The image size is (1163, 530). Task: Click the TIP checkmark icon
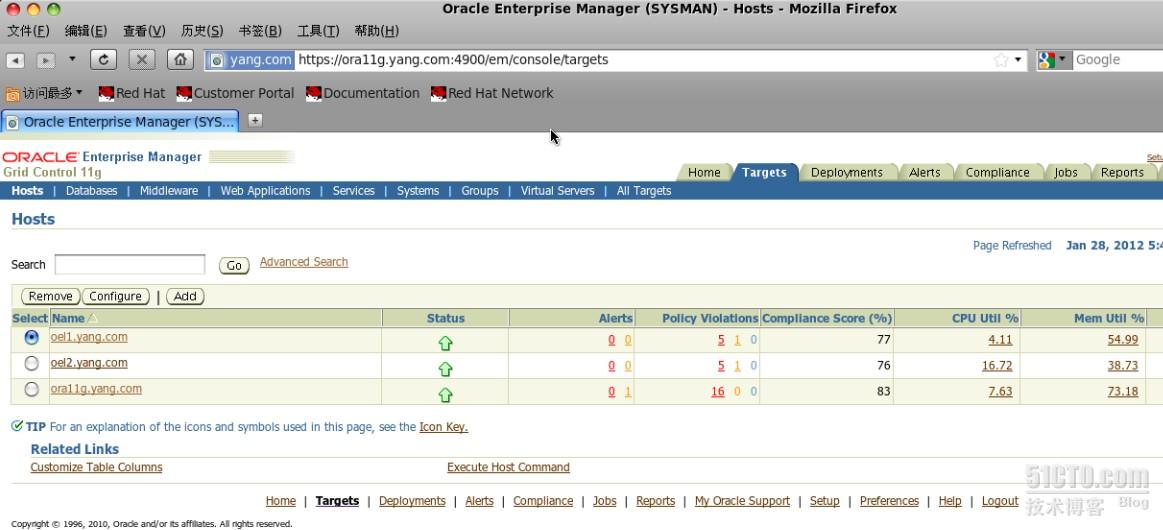click(x=17, y=425)
